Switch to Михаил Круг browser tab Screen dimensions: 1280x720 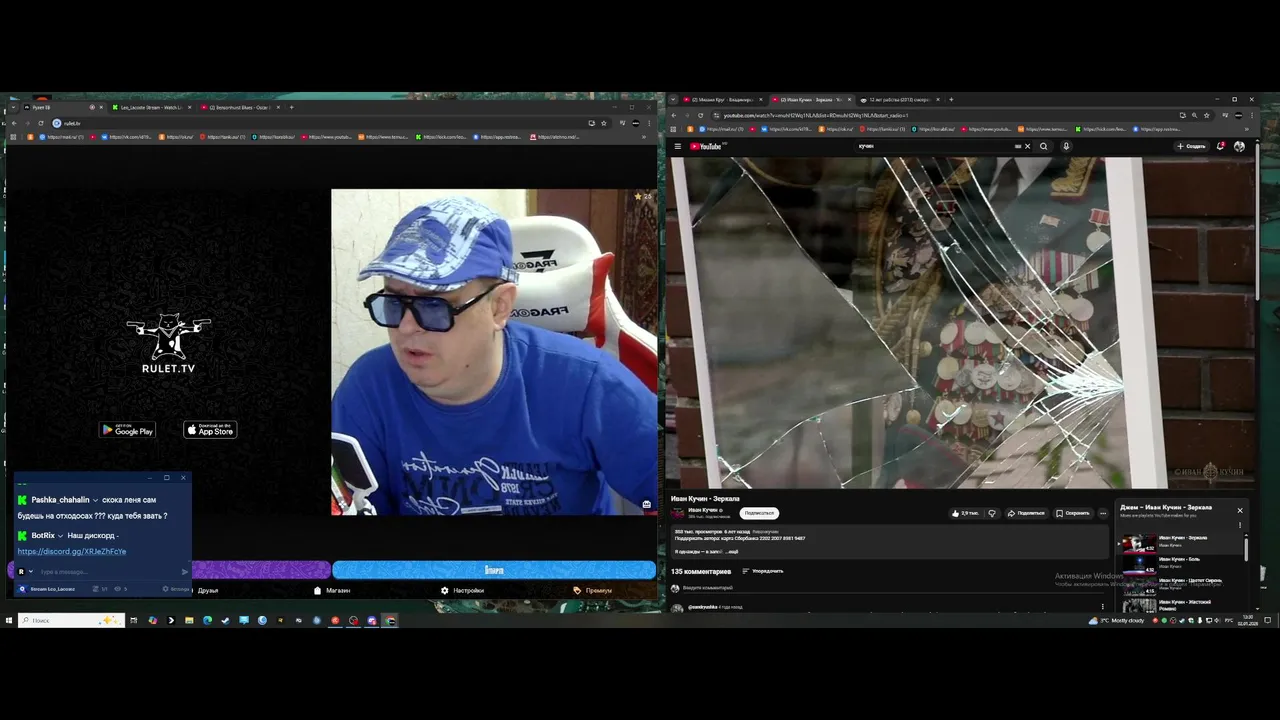[x=723, y=99]
